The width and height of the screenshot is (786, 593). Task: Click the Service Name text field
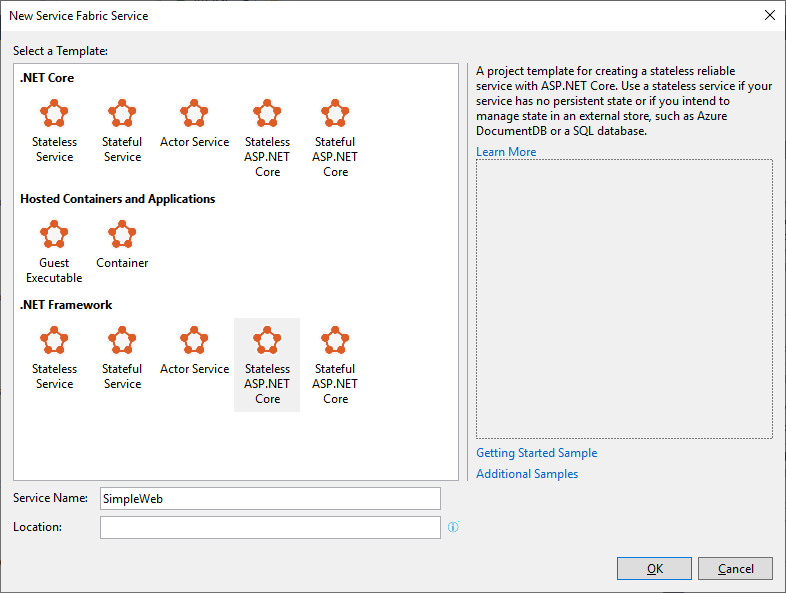(270, 499)
